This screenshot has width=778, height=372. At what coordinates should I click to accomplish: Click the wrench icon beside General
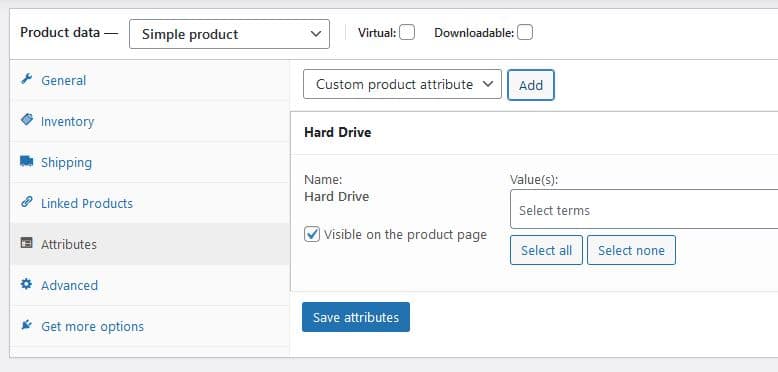[x=26, y=79]
